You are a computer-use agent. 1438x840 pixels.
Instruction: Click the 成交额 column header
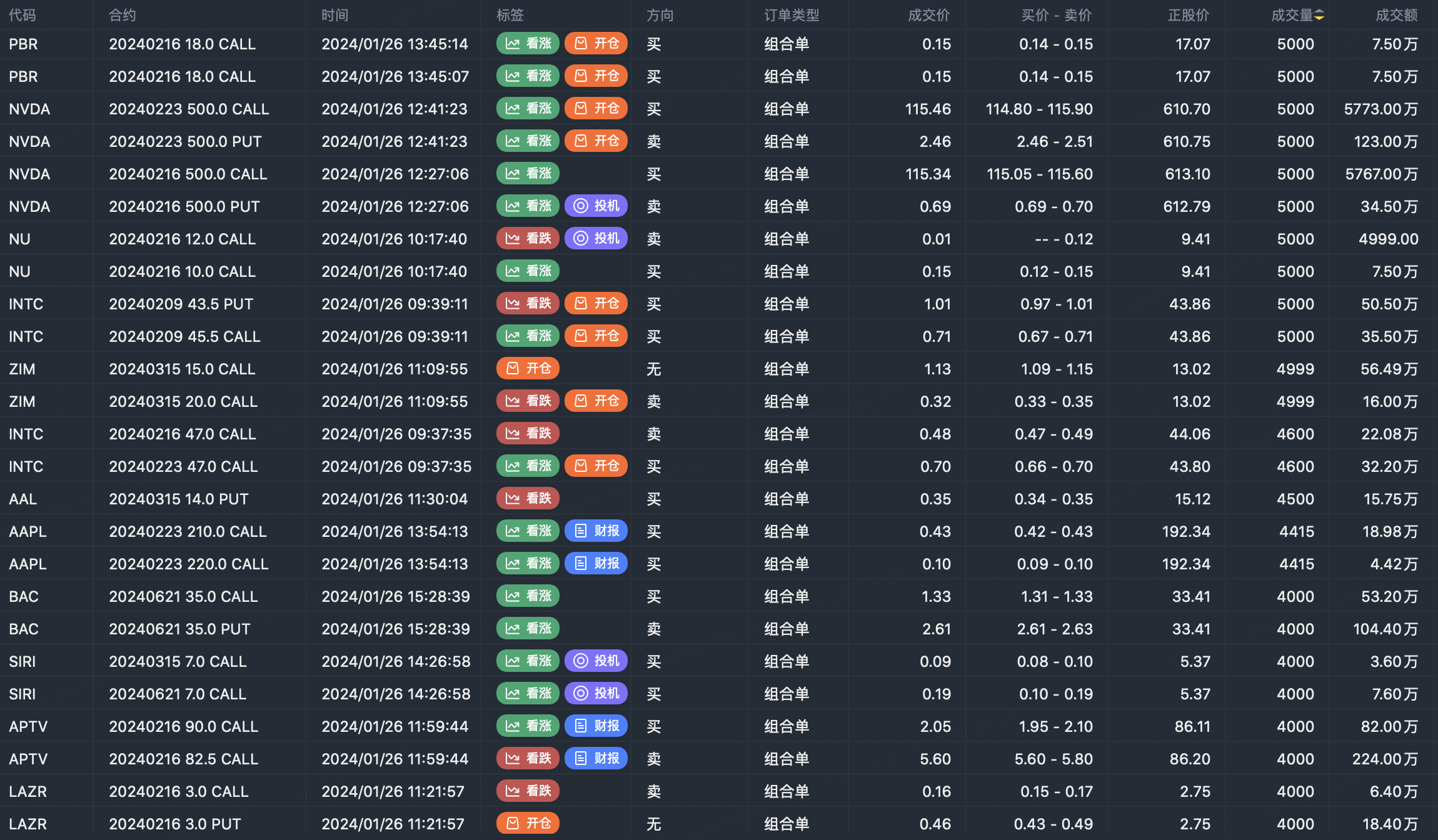1397,15
